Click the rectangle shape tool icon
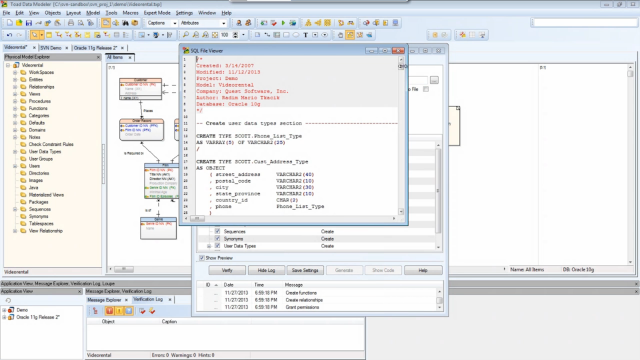This screenshot has width=640, height=360. pyautogui.click(x=286, y=35)
